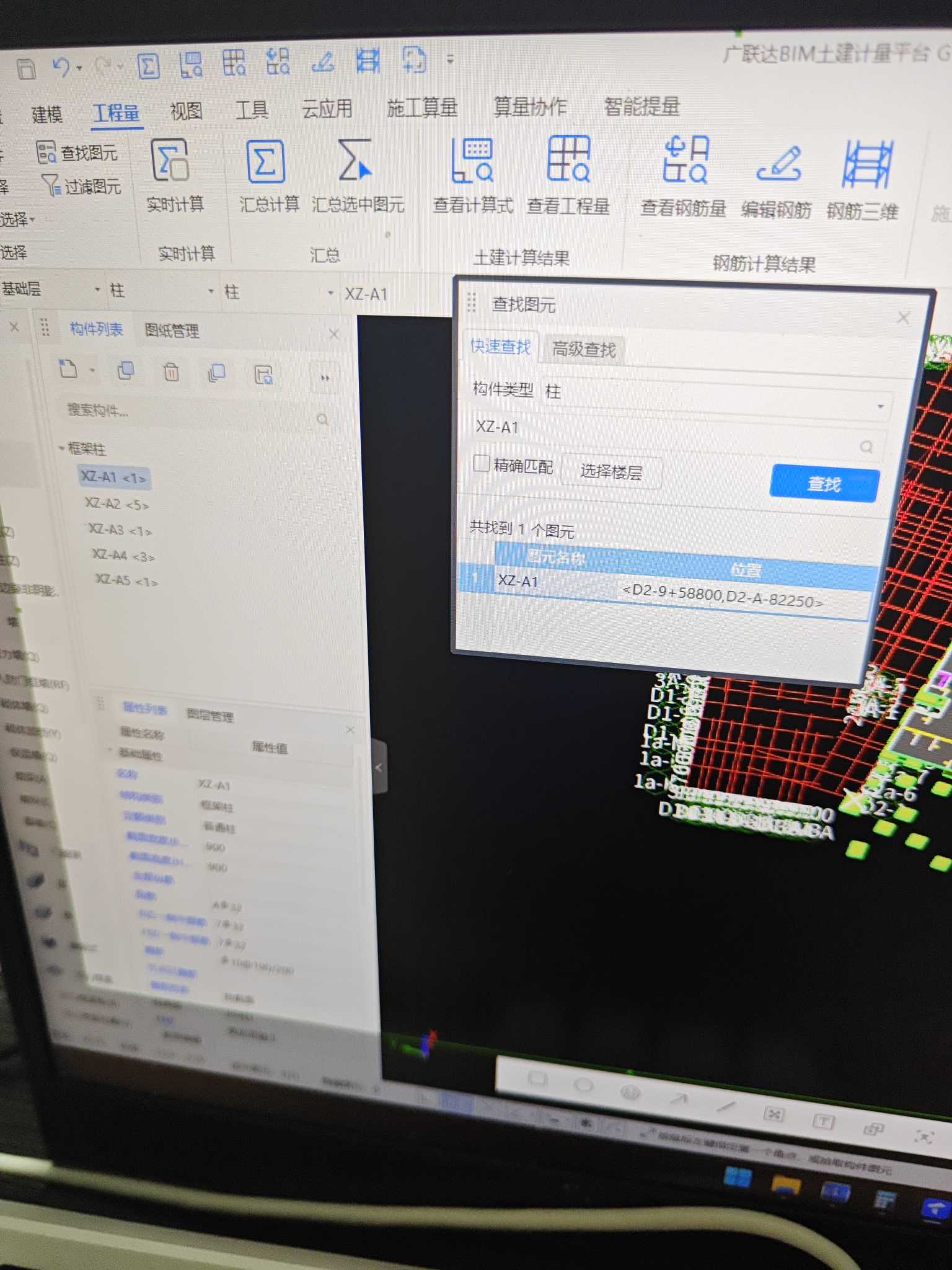Viewport: 952px width, 1270px height.
Task: Open the 建模 ribbon tab
Action: (46, 114)
